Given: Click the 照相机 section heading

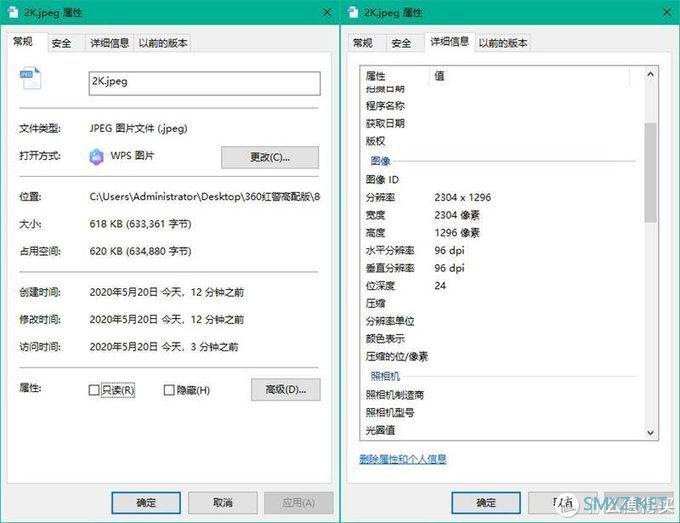Looking at the screenshot, I should point(385,376).
